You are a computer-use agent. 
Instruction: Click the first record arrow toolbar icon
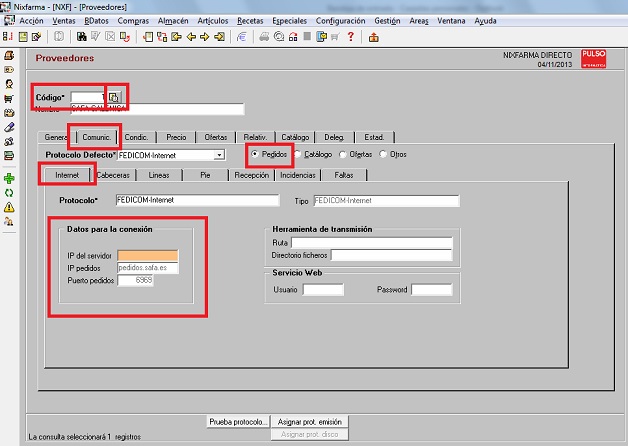pos(176,37)
